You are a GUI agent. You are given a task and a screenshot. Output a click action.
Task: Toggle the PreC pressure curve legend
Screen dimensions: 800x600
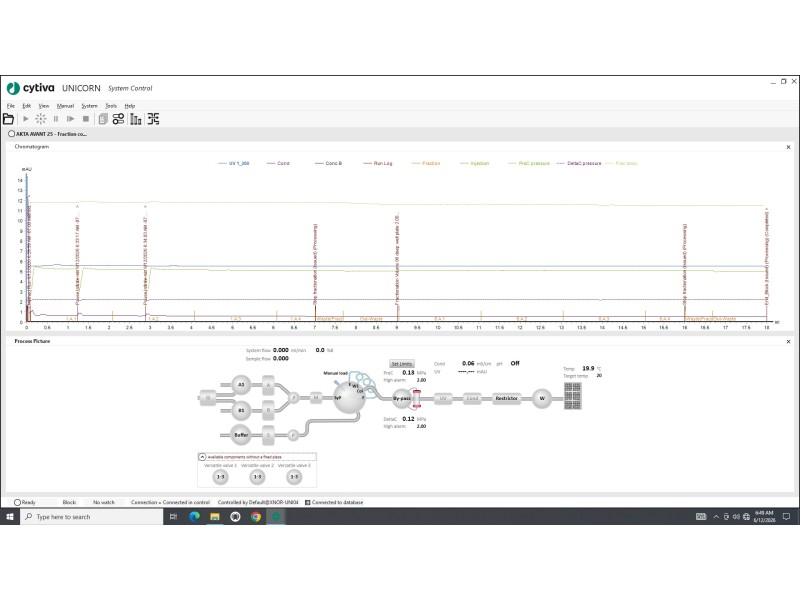coord(529,163)
